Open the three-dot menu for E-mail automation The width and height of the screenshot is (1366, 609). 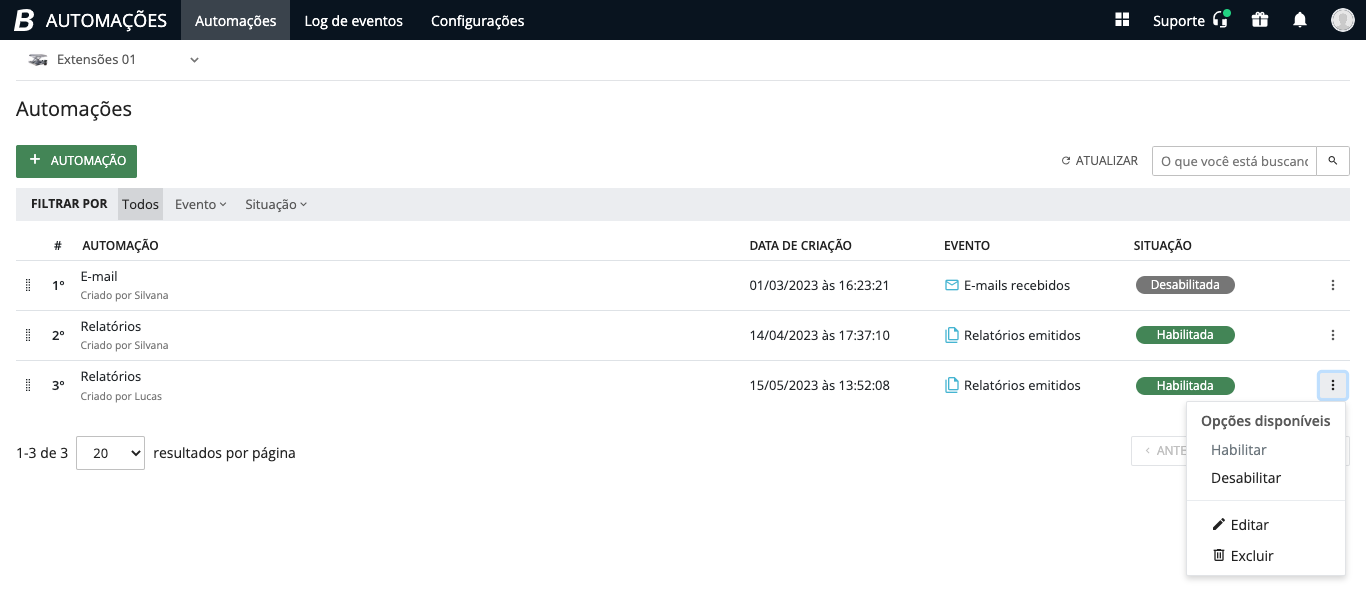[x=1333, y=285]
